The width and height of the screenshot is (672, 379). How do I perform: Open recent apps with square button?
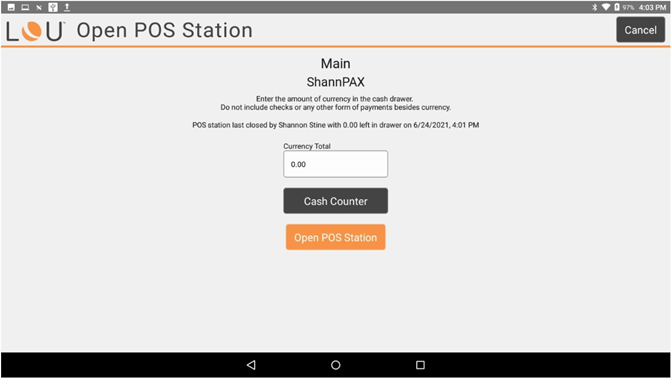(420, 365)
